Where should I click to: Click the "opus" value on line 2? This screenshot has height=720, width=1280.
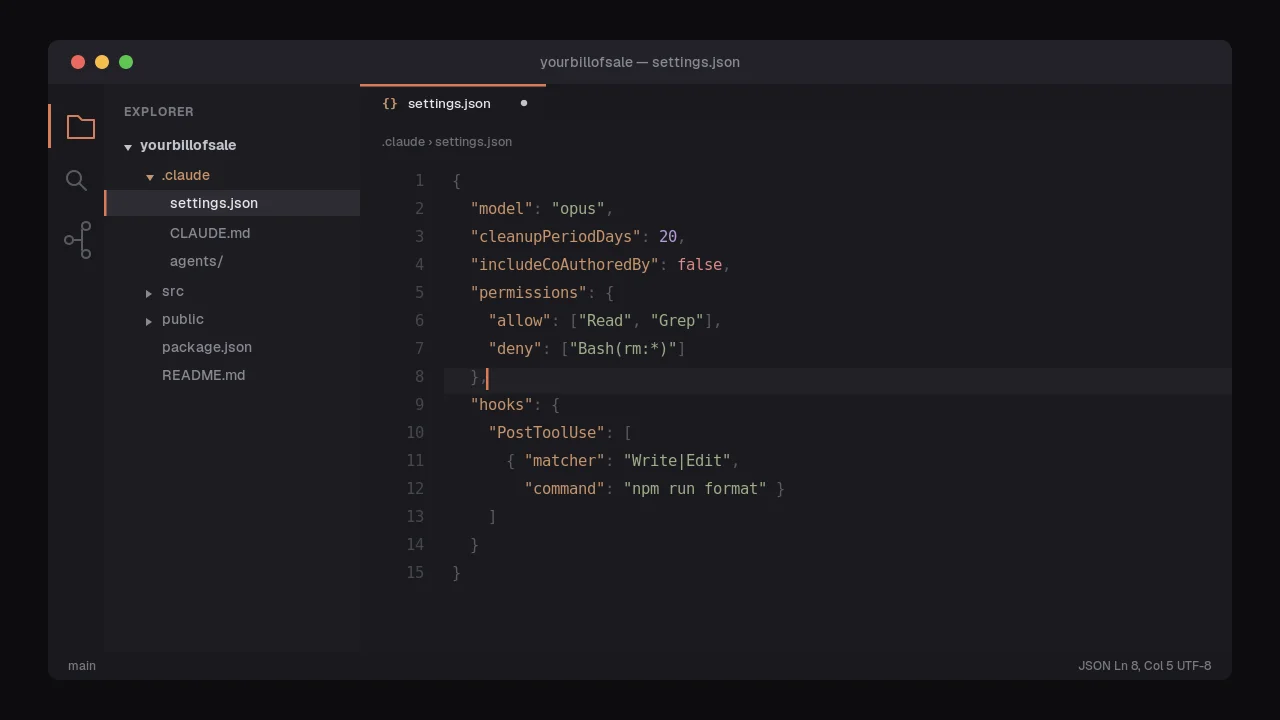578,209
